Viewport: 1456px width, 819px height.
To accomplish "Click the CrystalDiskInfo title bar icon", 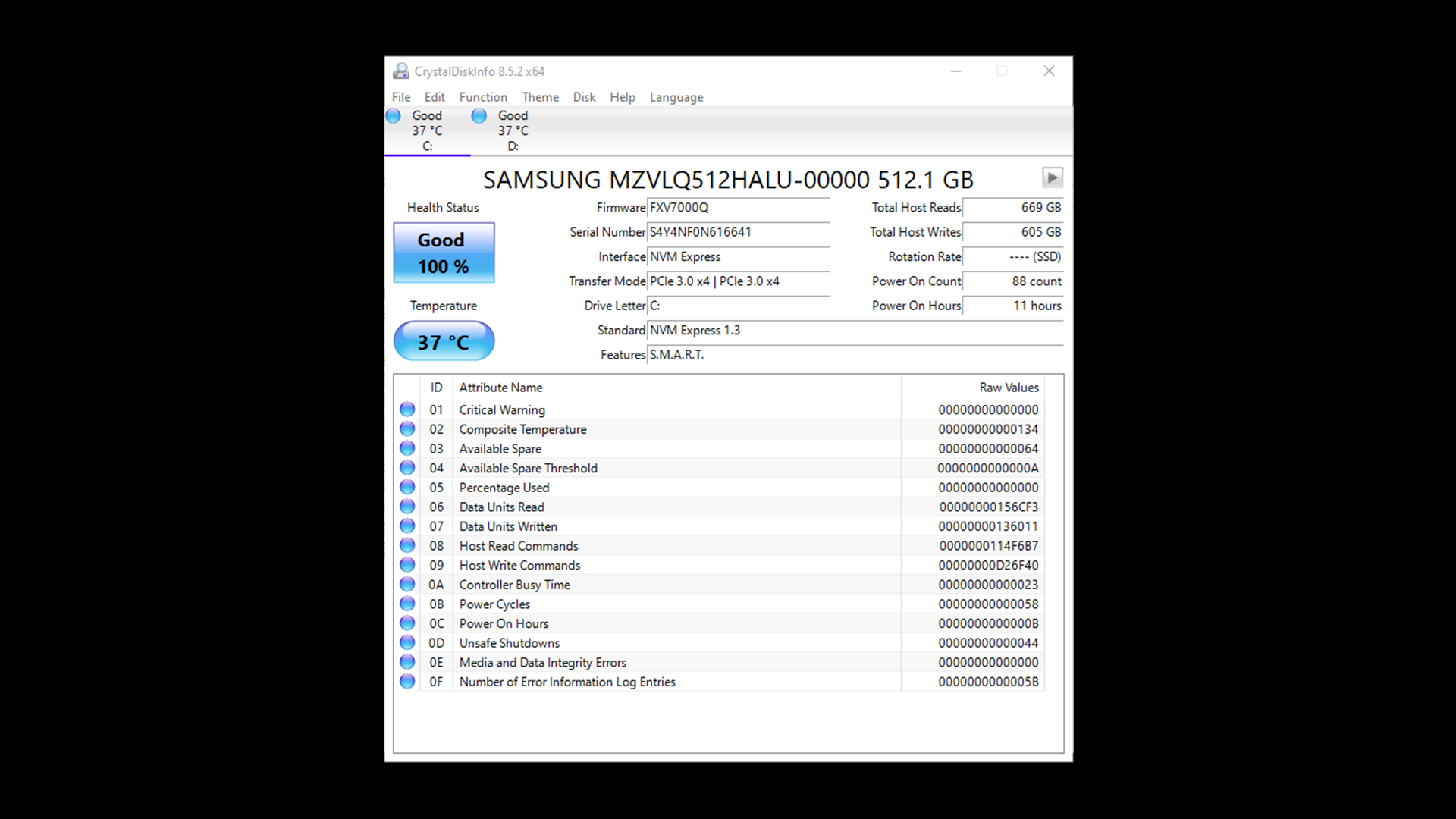I will pyautogui.click(x=400, y=71).
